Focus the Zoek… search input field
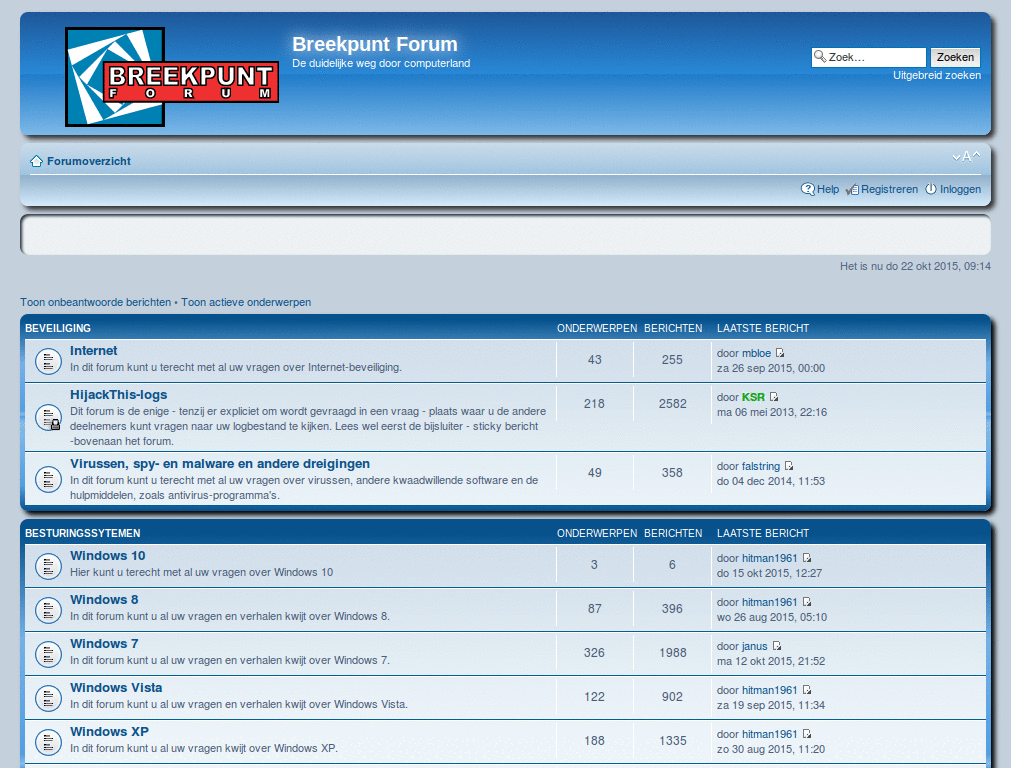This screenshot has width=1024, height=768. click(x=869, y=57)
